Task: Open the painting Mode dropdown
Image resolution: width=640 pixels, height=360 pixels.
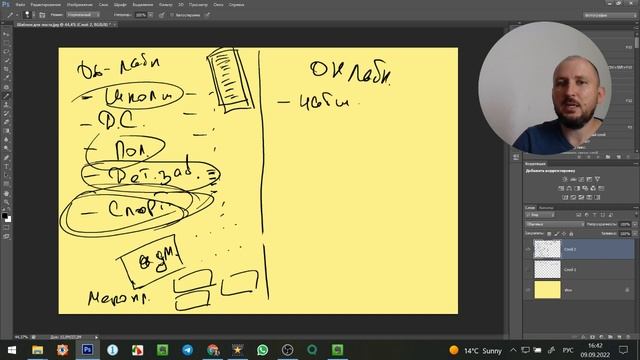Action: pos(83,15)
